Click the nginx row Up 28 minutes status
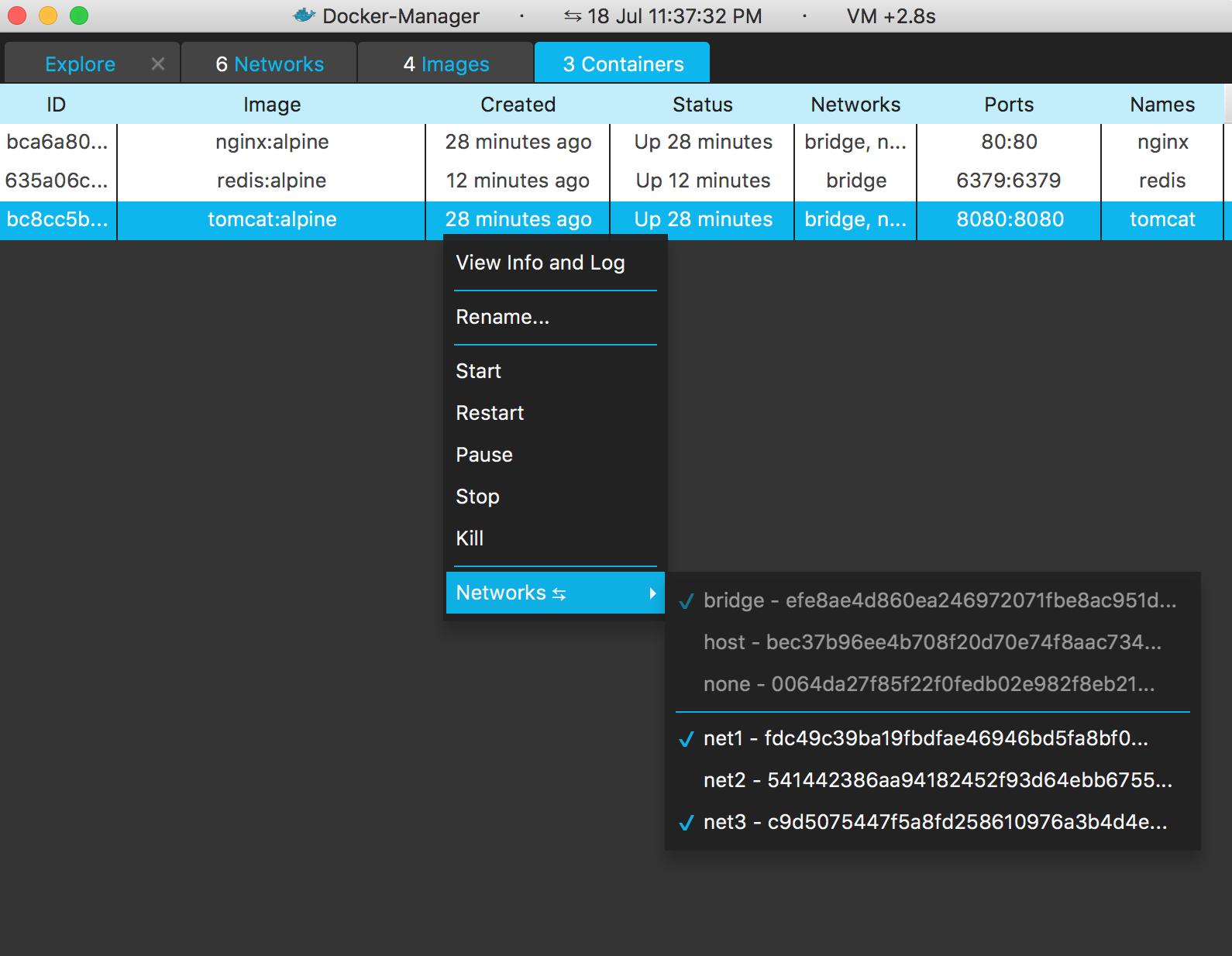Screen dimensions: 1232x956 point(703,142)
